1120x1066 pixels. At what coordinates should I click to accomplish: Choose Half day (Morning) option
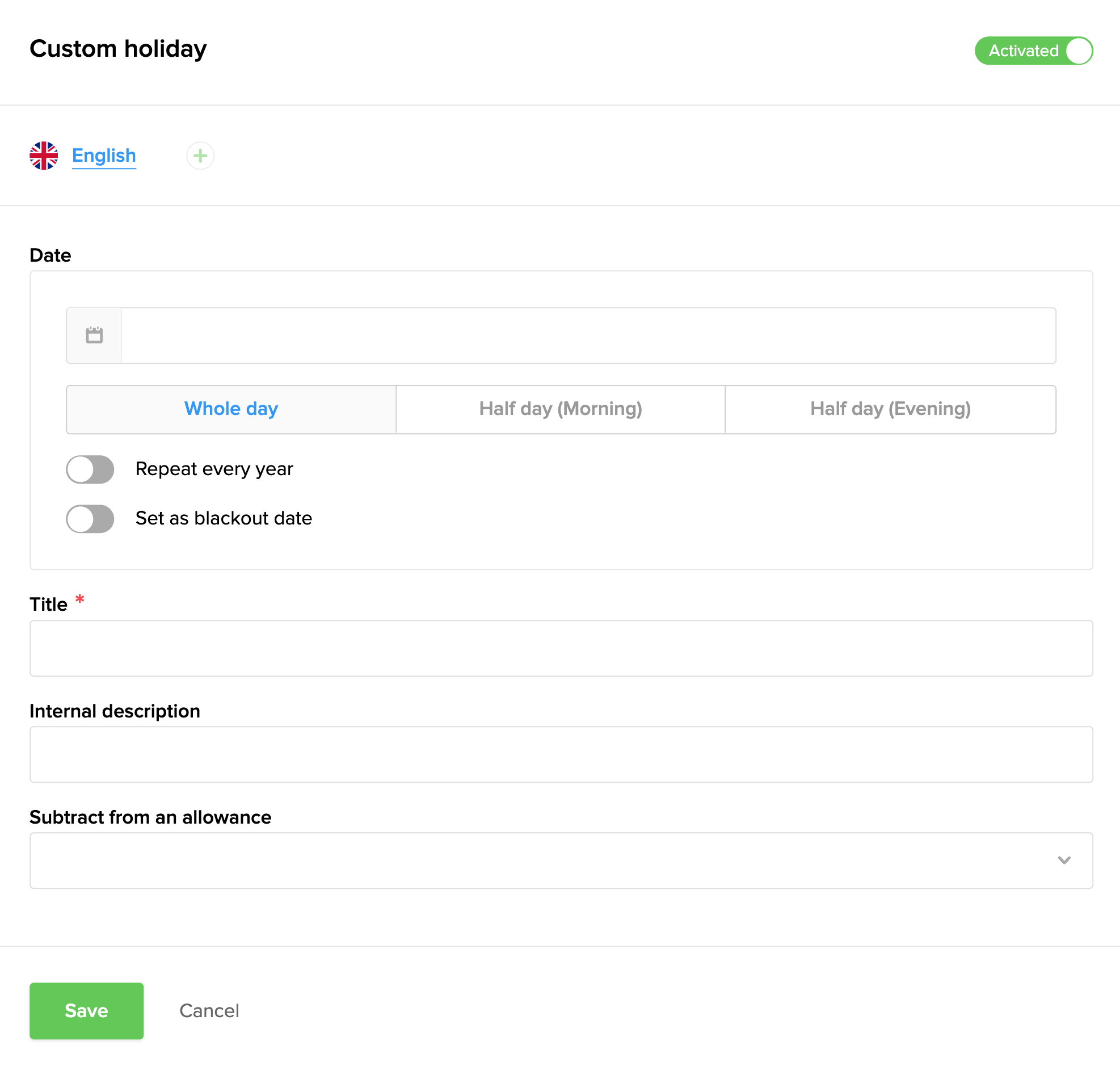point(560,409)
